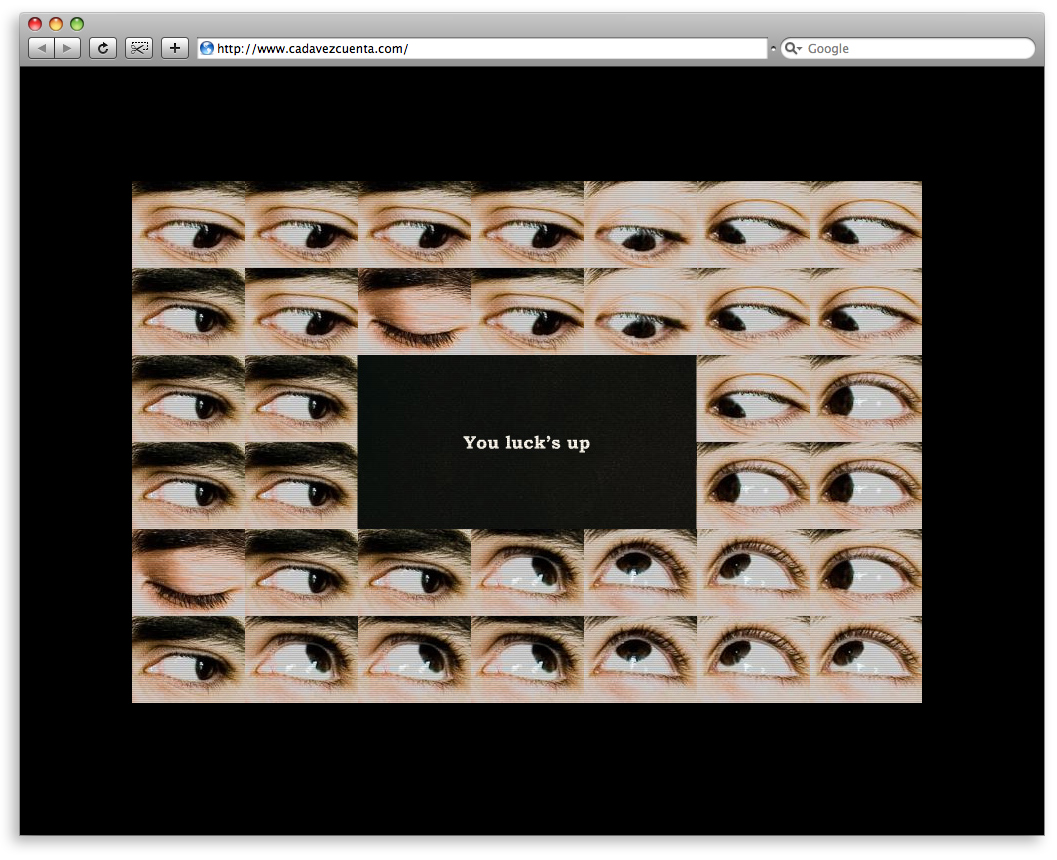This screenshot has height=860, width=1057.
Task: Close the browser window with red button
Action: 35,24
